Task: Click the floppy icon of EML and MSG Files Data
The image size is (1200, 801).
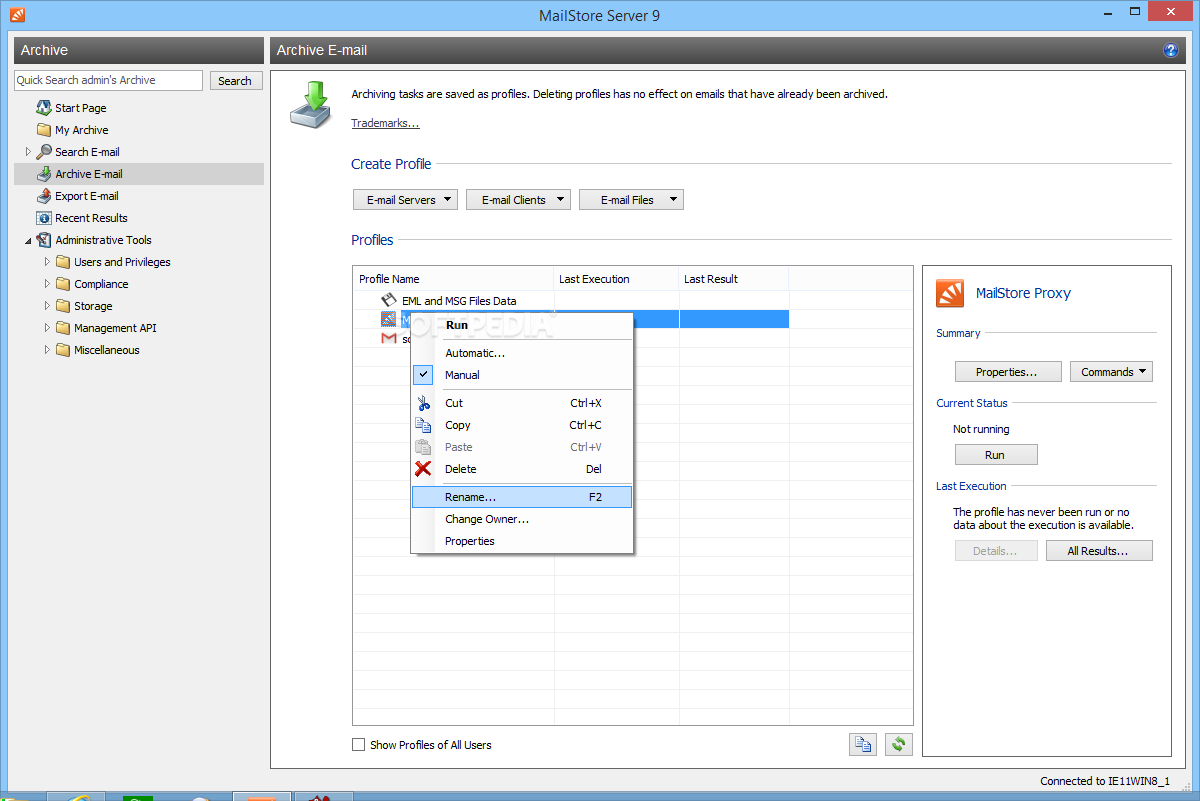Action: point(389,300)
